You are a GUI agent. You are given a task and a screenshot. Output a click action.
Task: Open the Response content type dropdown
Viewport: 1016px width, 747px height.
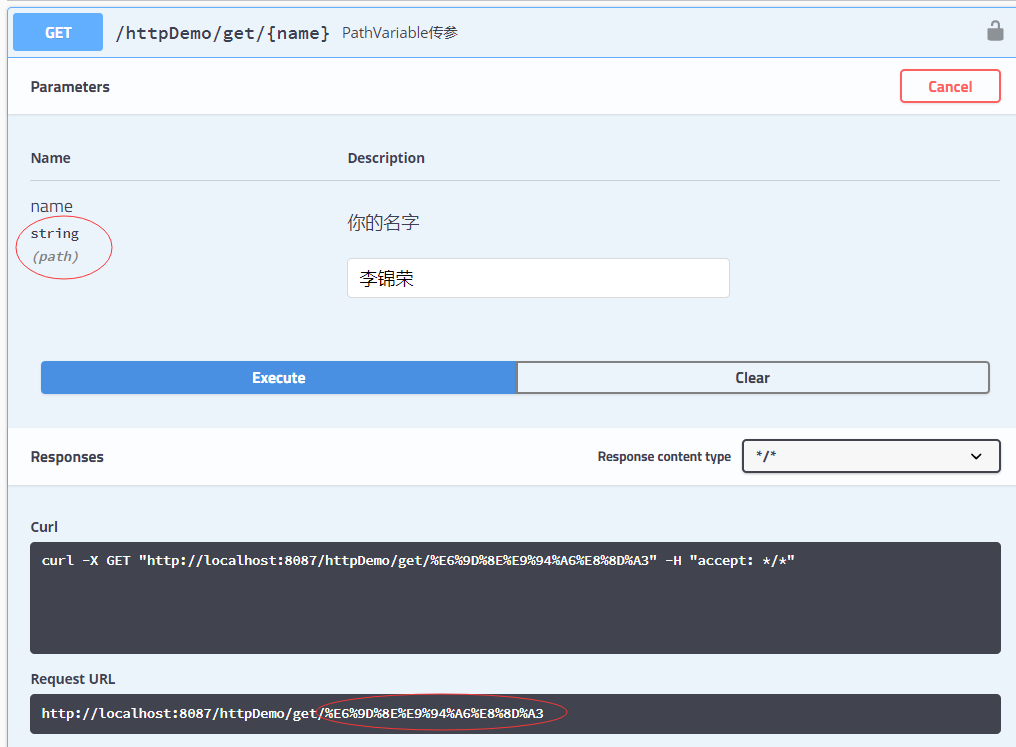point(870,456)
